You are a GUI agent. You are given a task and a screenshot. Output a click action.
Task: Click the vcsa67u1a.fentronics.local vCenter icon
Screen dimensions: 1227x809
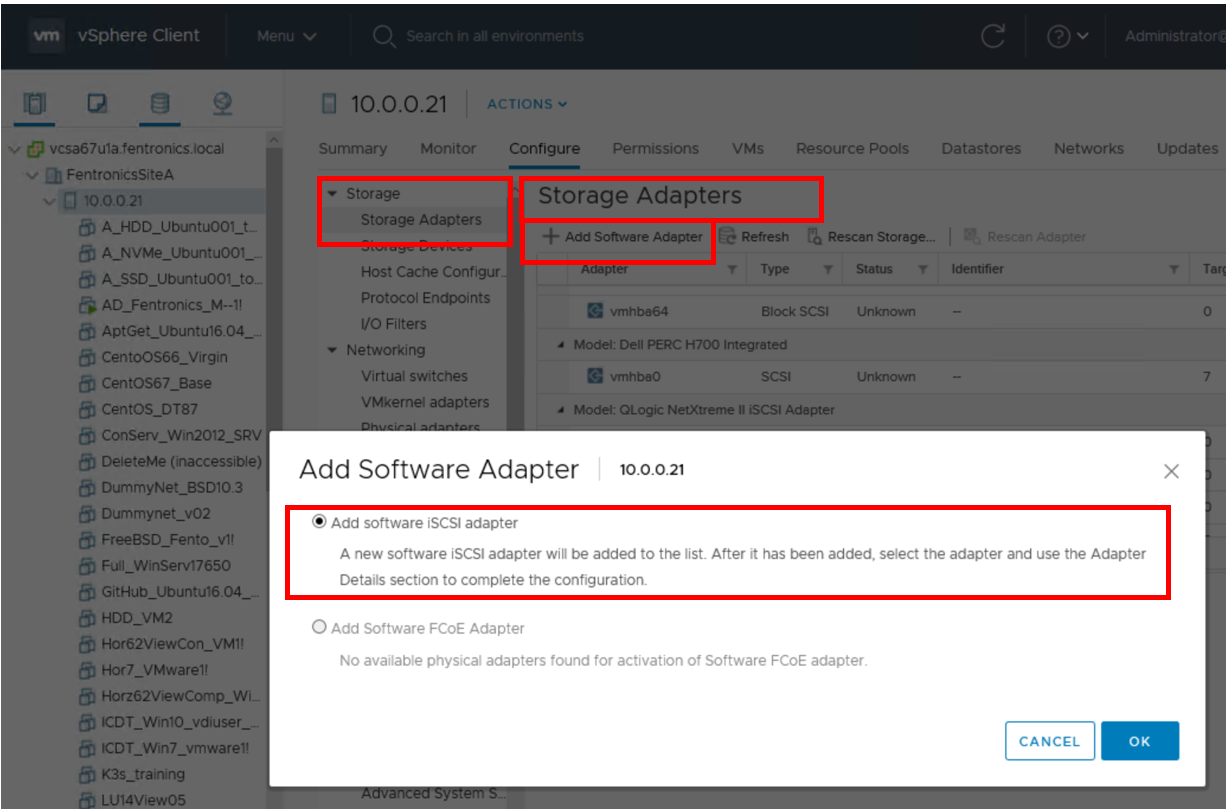pyautogui.click(x=36, y=149)
